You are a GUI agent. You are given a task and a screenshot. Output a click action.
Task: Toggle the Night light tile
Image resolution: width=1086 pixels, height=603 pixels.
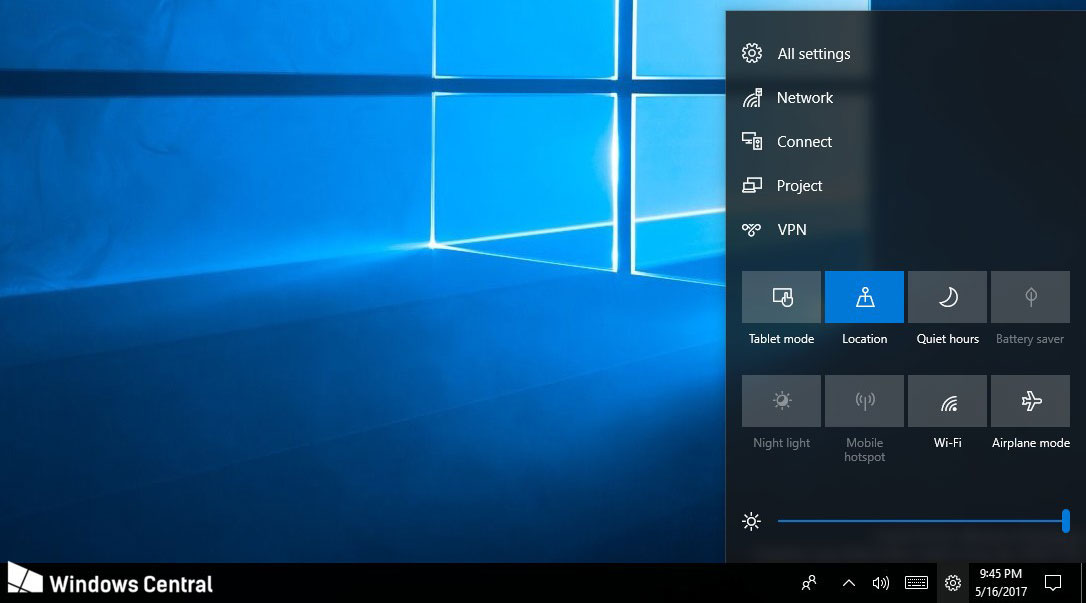click(781, 401)
